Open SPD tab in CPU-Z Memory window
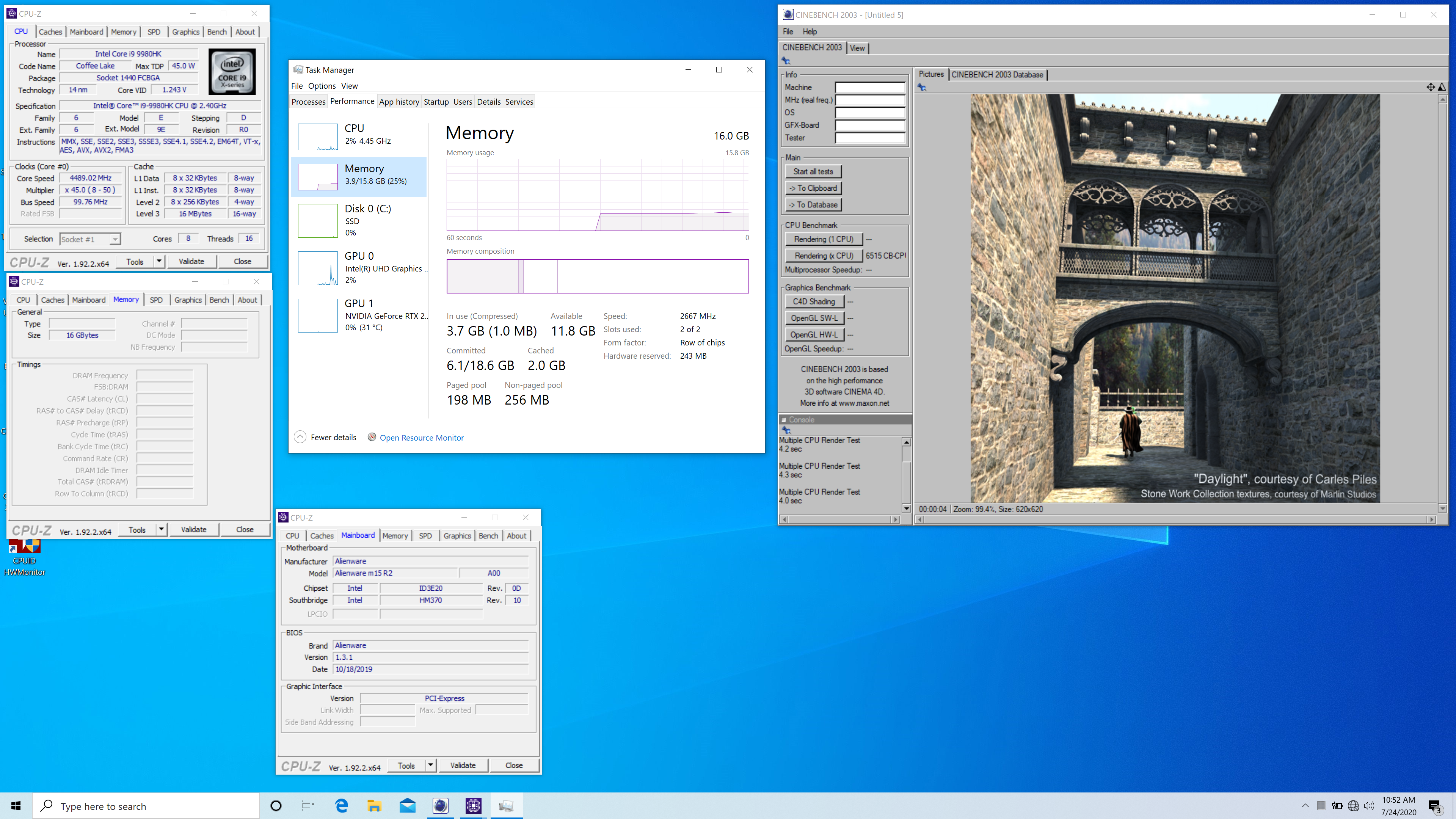The width and height of the screenshot is (1456, 819). (x=156, y=300)
